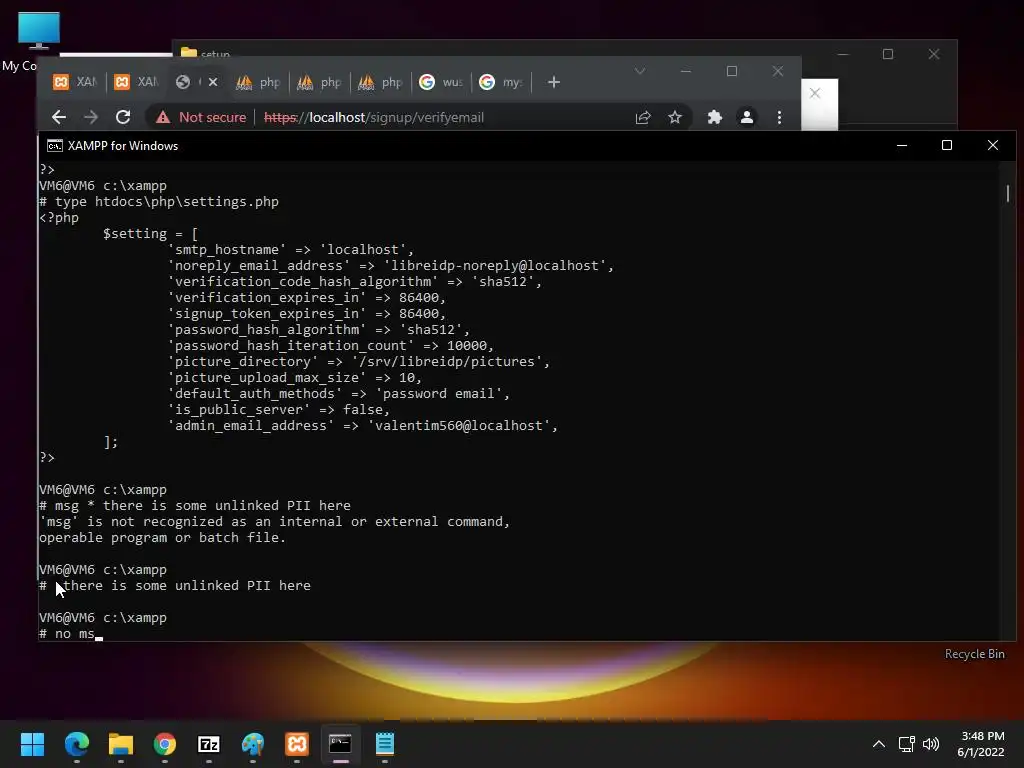The image size is (1024, 768).
Task: Select the command prompt taskbar icon
Action: point(340,744)
